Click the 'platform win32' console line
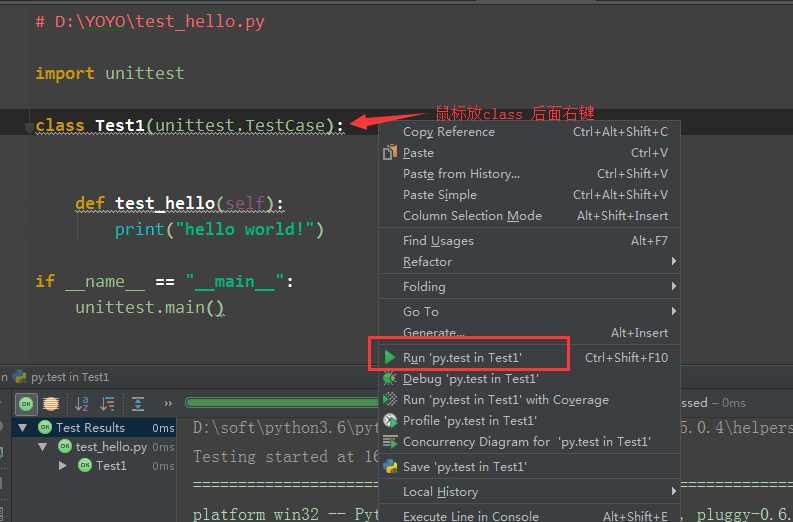793x522 pixels. point(286,514)
